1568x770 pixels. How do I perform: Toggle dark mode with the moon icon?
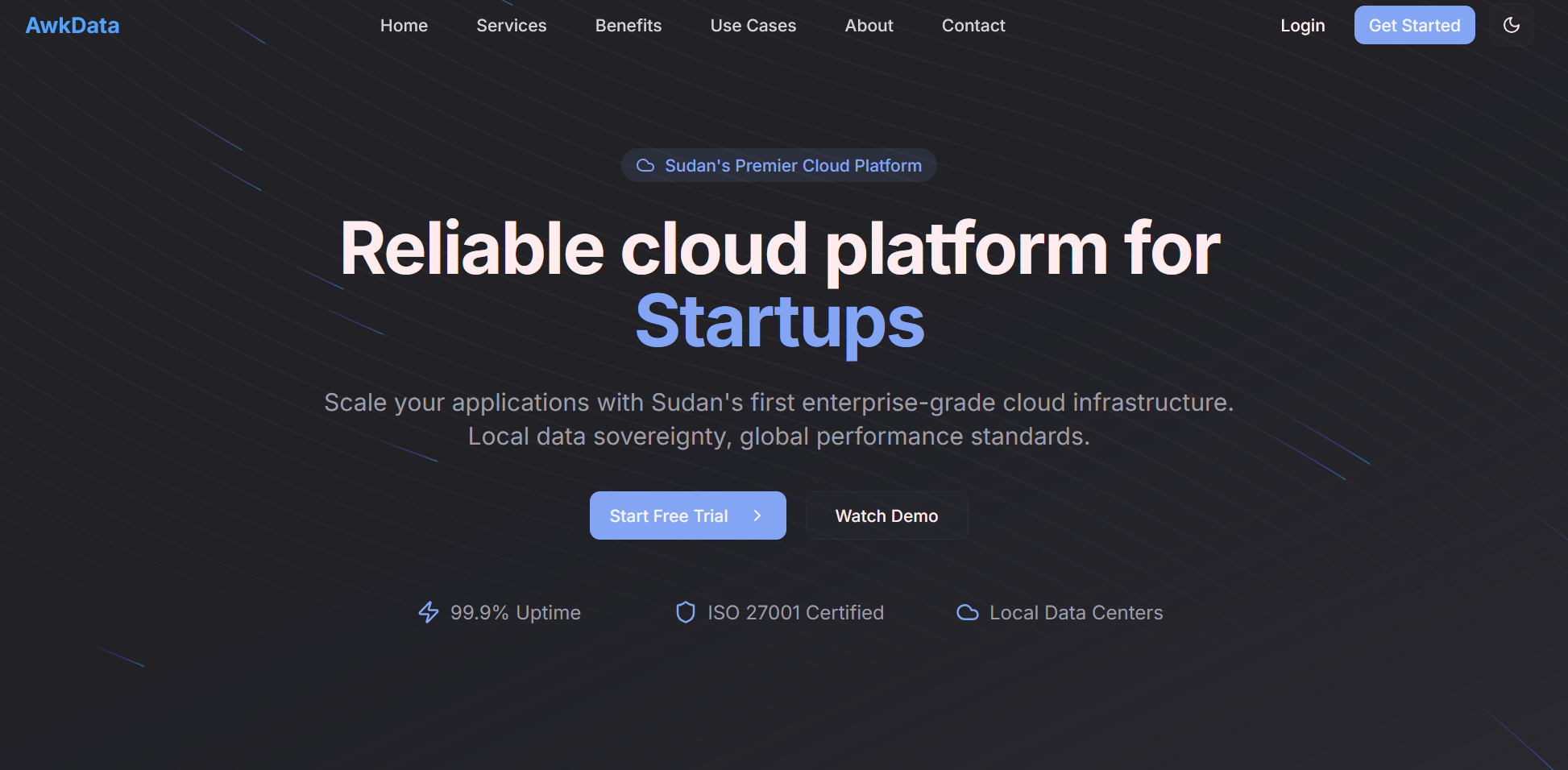pos(1511,25)
